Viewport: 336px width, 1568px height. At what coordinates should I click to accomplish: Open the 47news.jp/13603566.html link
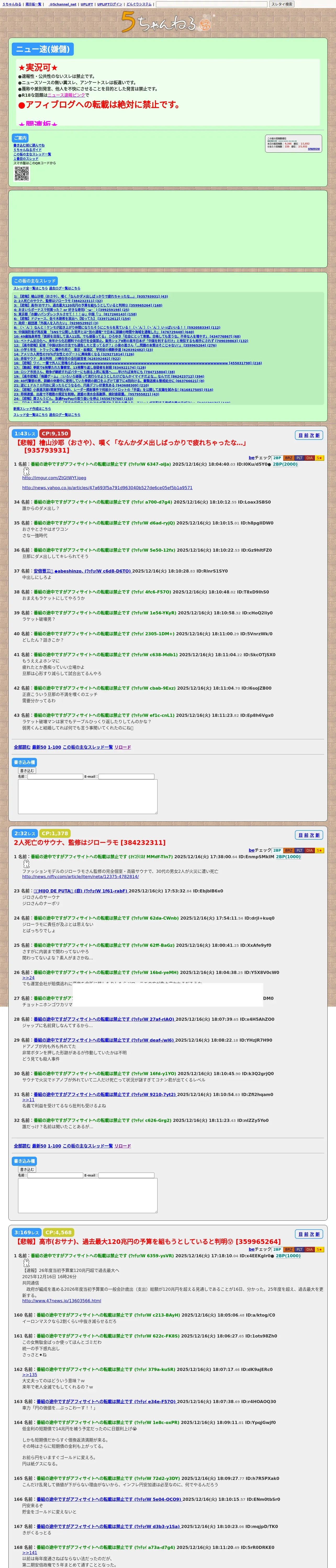[x=61, y=1300]
